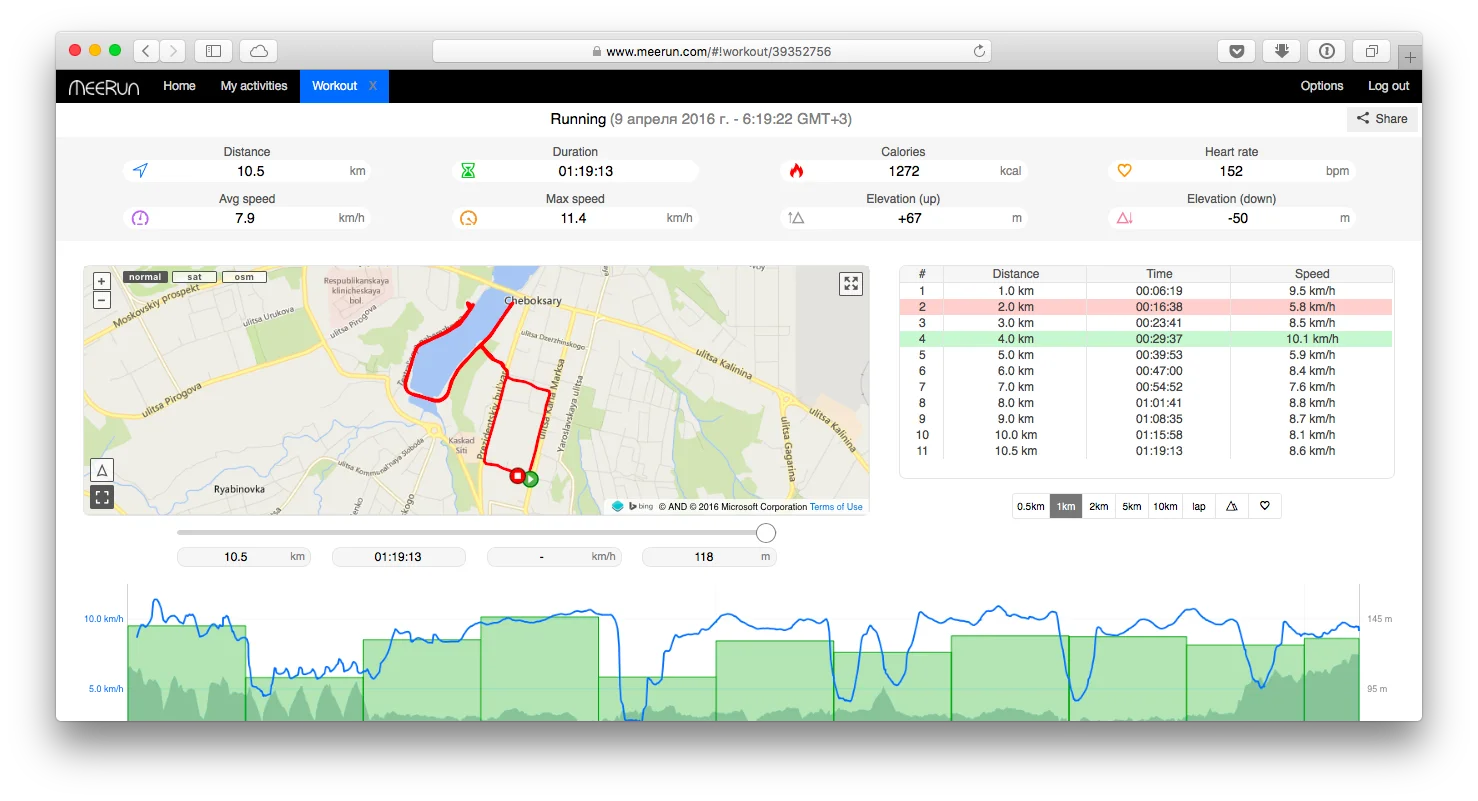Screen dimensions: 1478x801
Task: Open the Home page
Action: pos(179,86)
